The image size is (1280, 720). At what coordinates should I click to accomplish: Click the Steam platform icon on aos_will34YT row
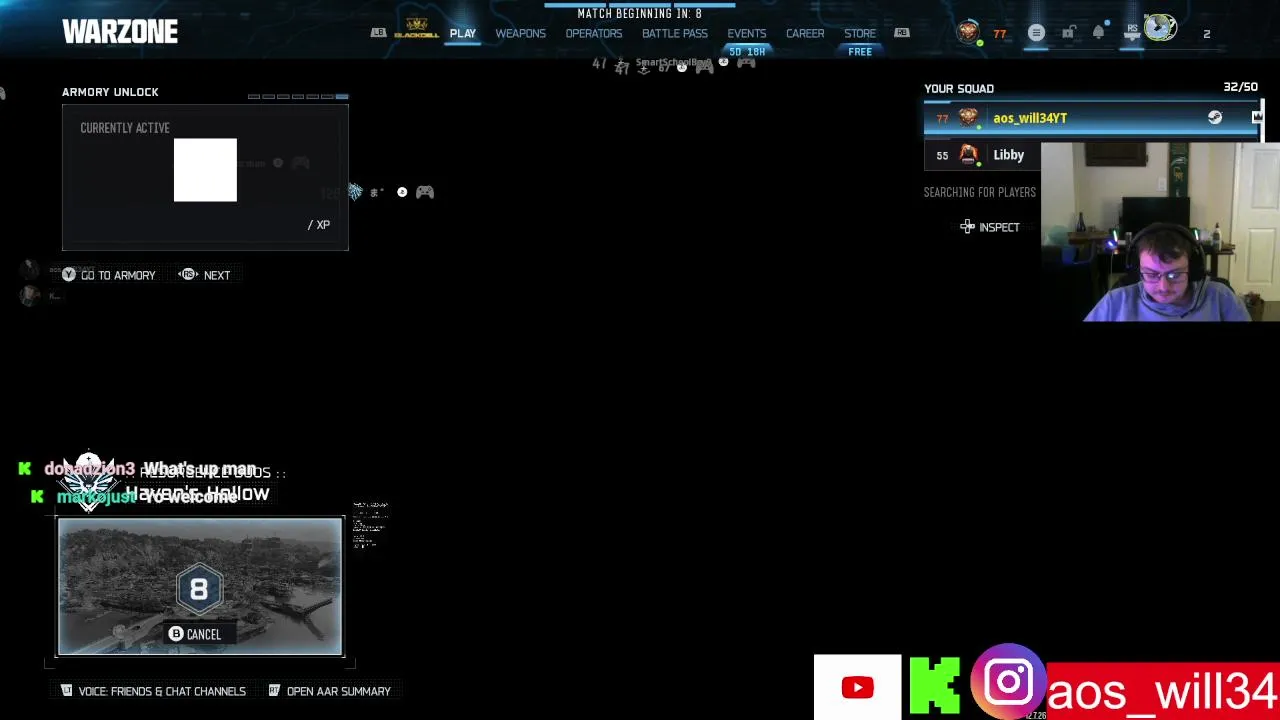click(1215, 118)
